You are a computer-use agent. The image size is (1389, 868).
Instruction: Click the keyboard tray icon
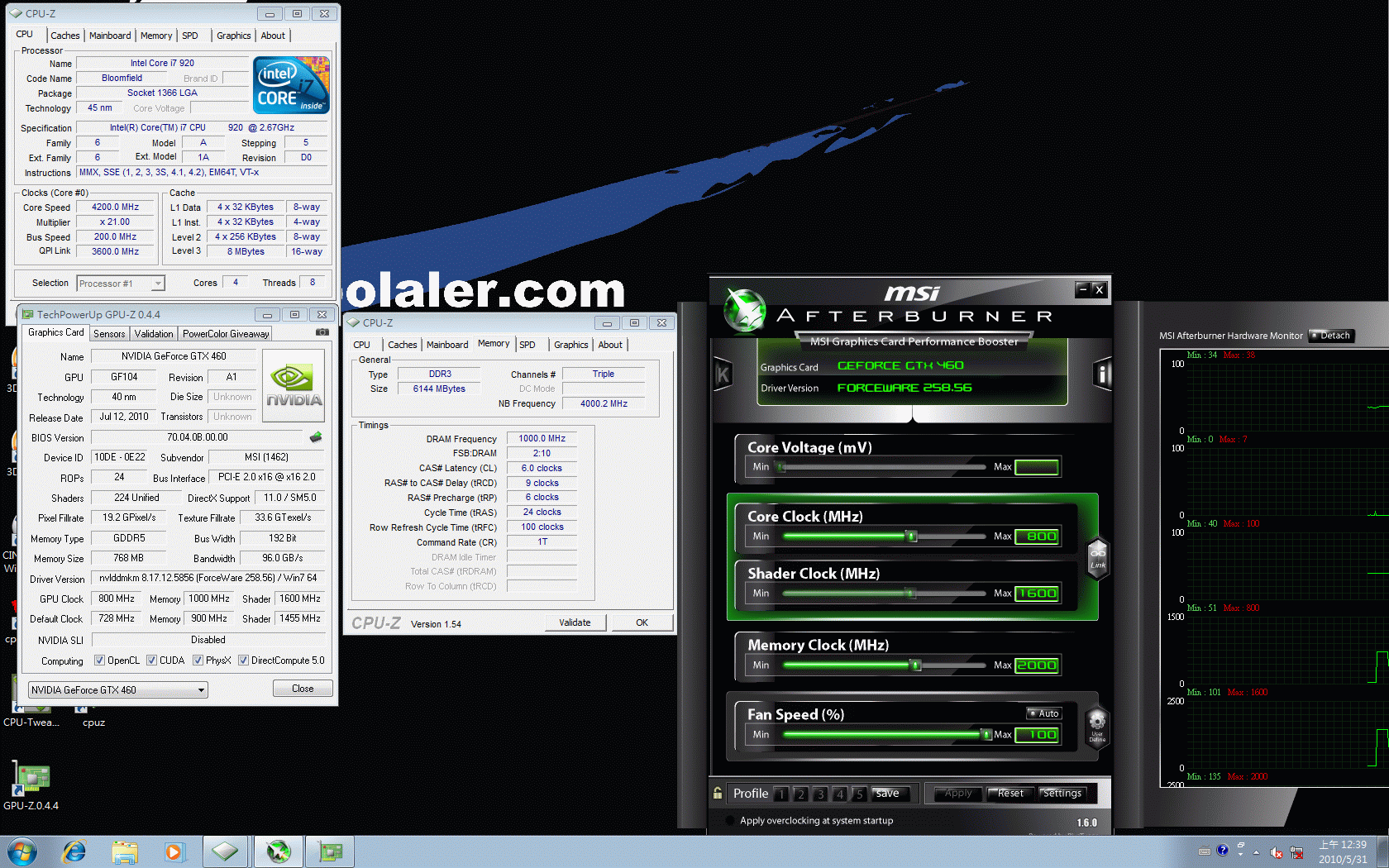[1204, 851]
